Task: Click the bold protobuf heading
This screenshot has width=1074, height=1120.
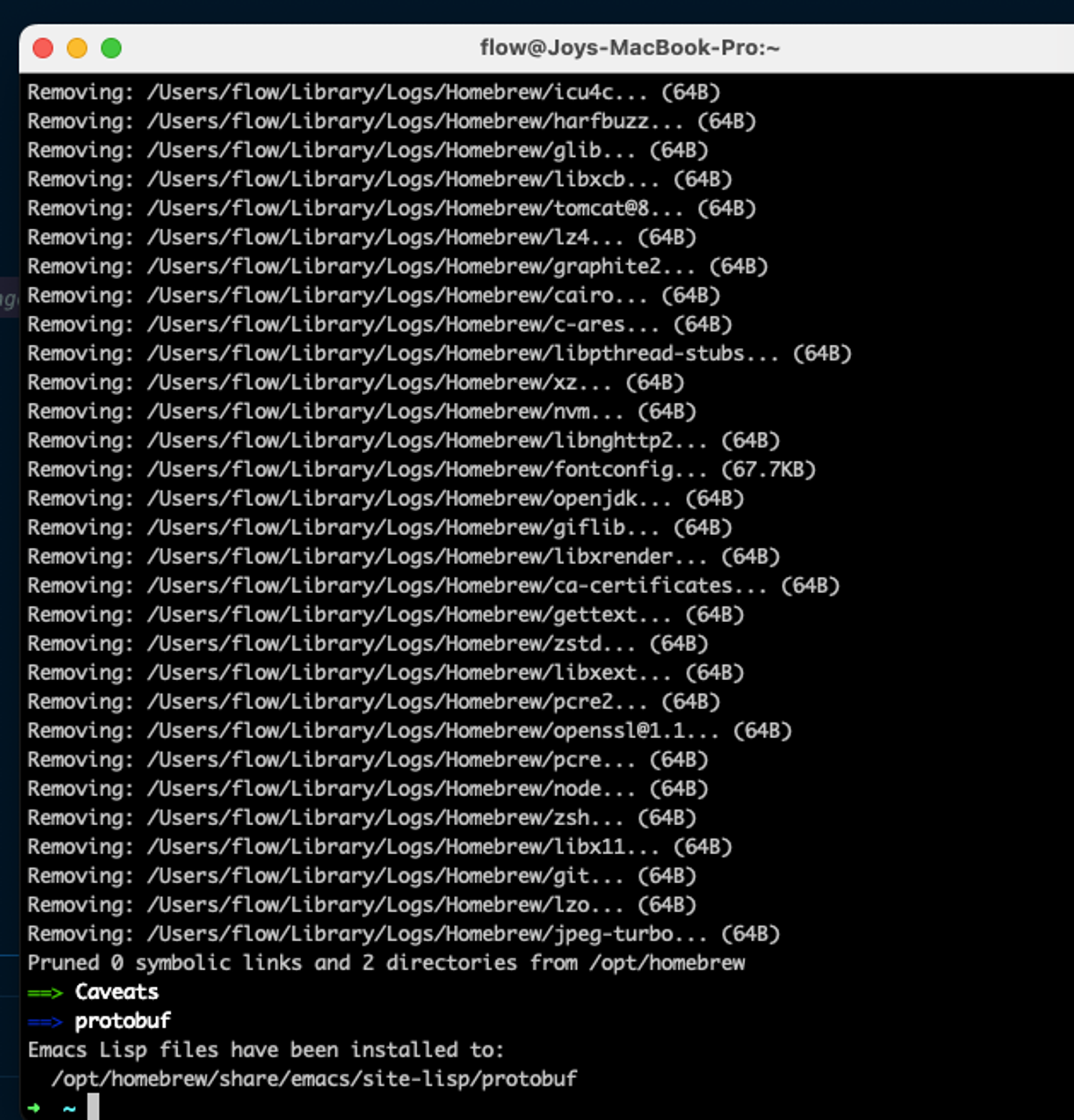Action: coord(123,1022)
